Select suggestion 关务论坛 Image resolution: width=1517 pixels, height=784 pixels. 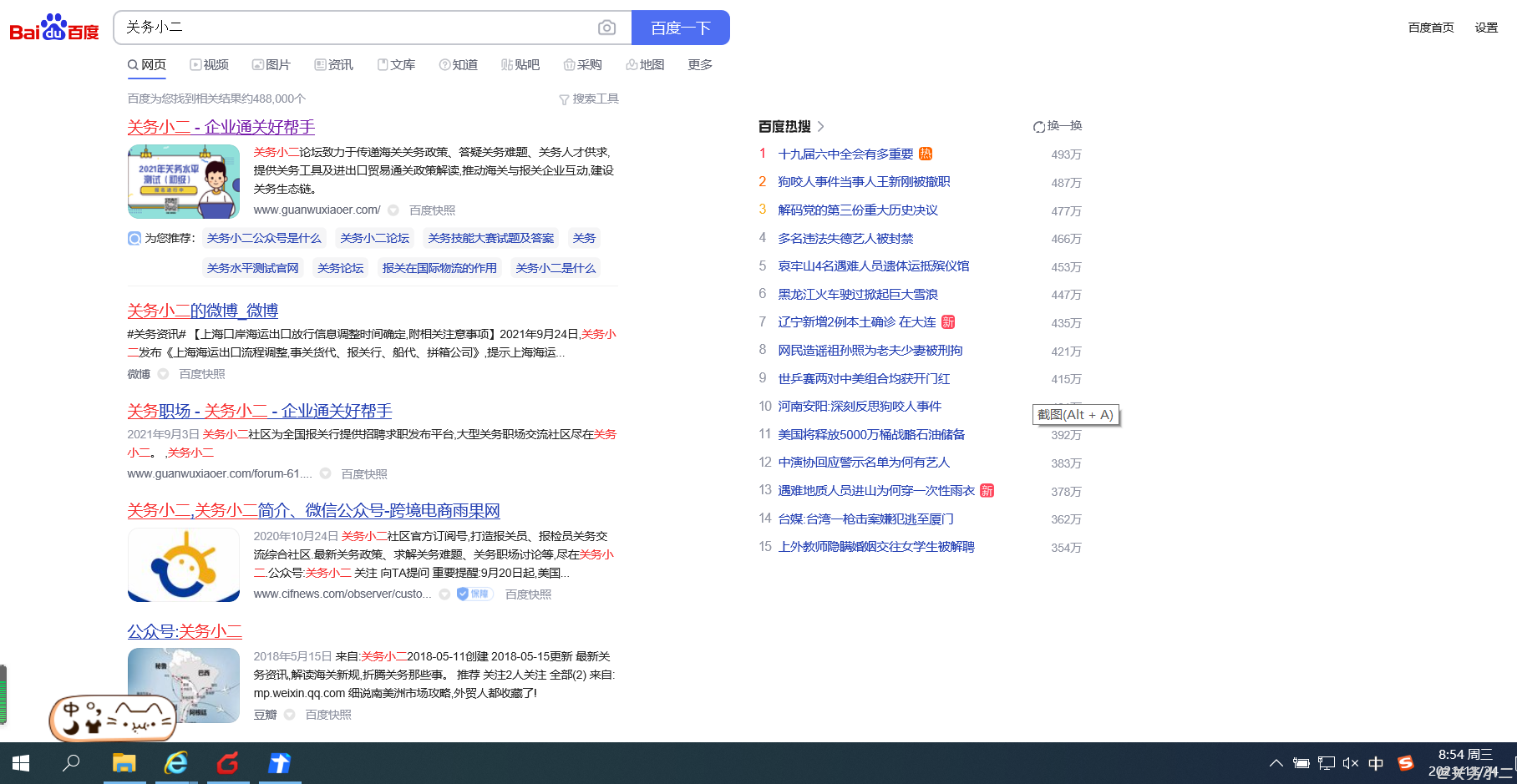tap(341, 268)
